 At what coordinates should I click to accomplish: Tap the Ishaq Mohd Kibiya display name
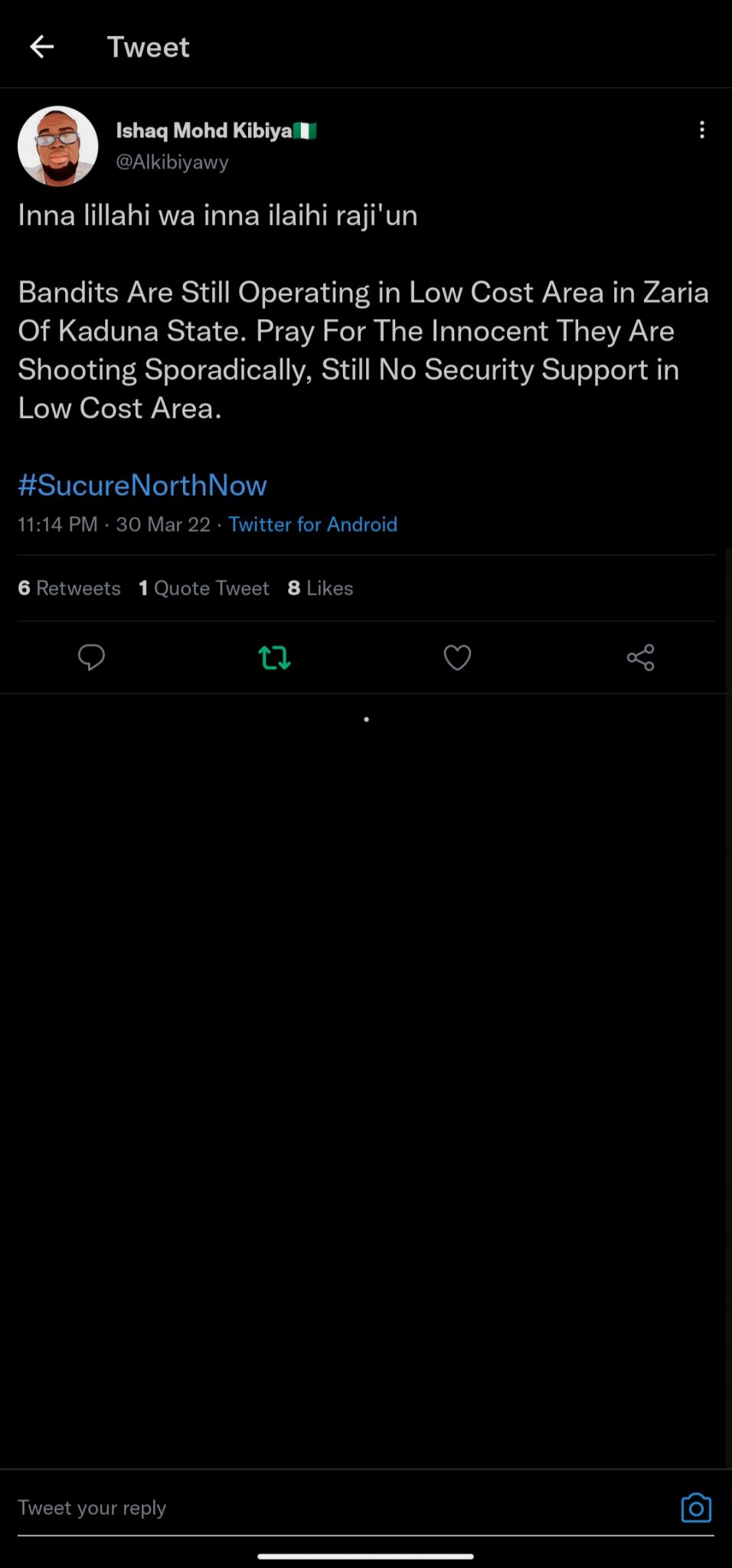(204, 131)
